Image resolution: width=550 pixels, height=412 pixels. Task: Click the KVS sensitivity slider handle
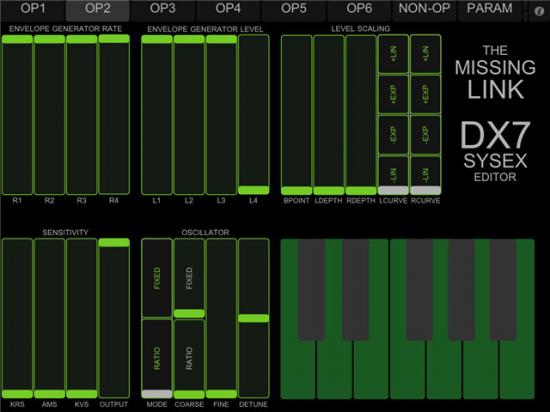[x=82, y=394]
